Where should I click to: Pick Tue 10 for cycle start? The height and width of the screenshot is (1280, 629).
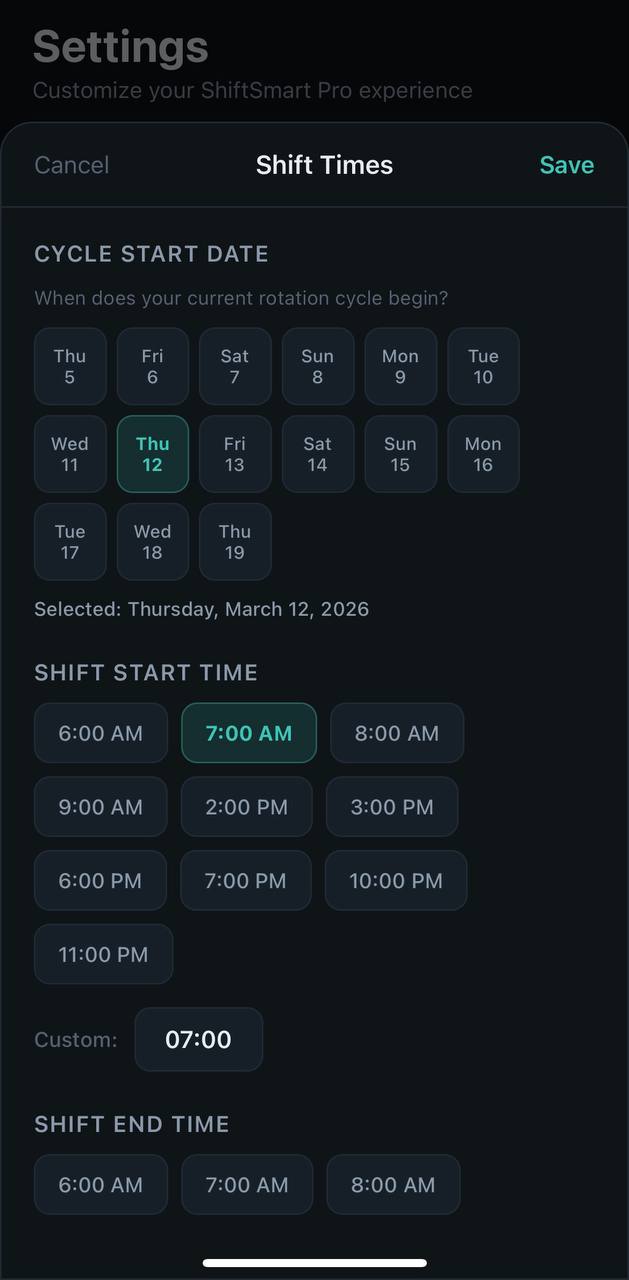click(x=483, y=366)
